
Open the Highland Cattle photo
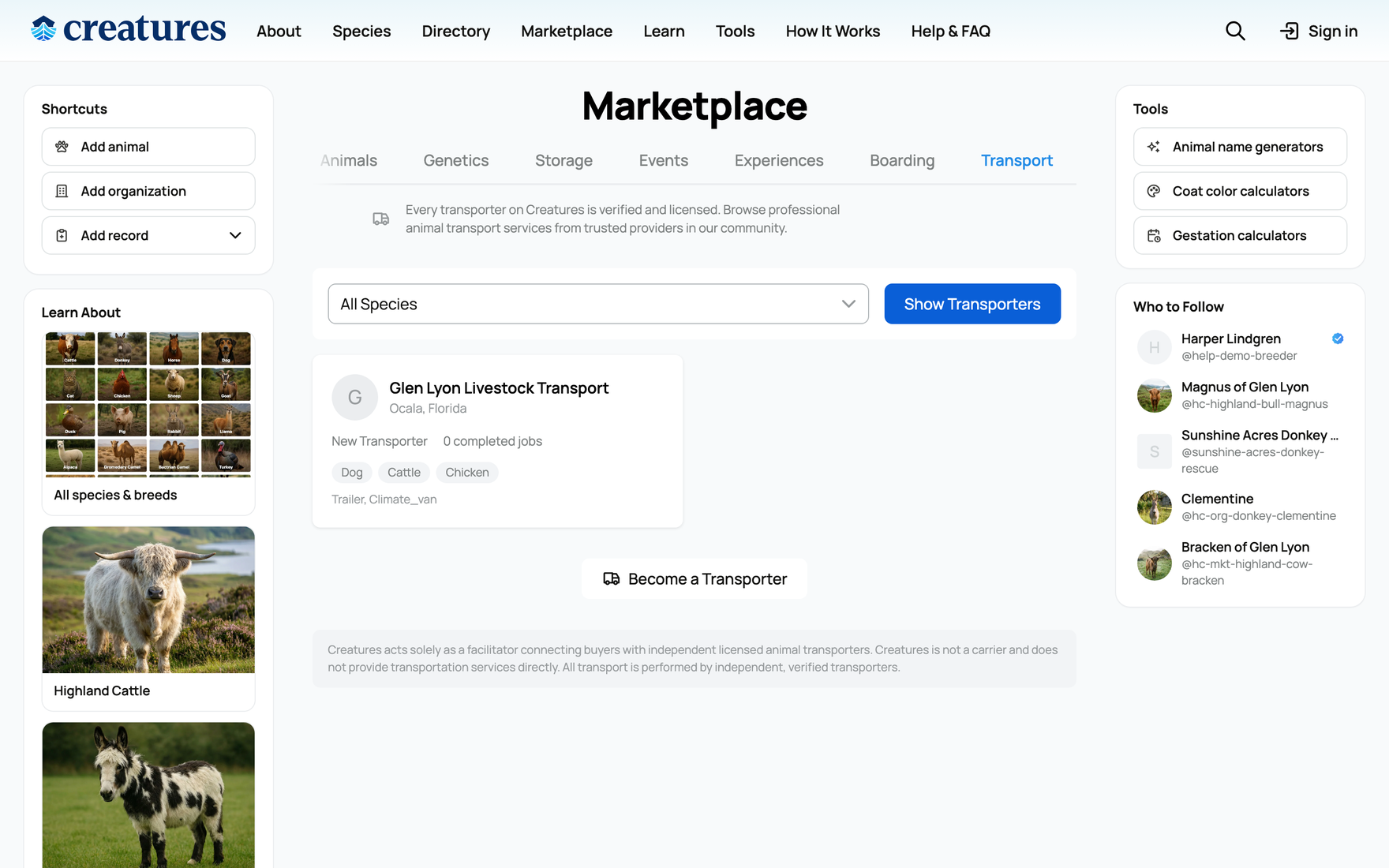click(148, 600)
